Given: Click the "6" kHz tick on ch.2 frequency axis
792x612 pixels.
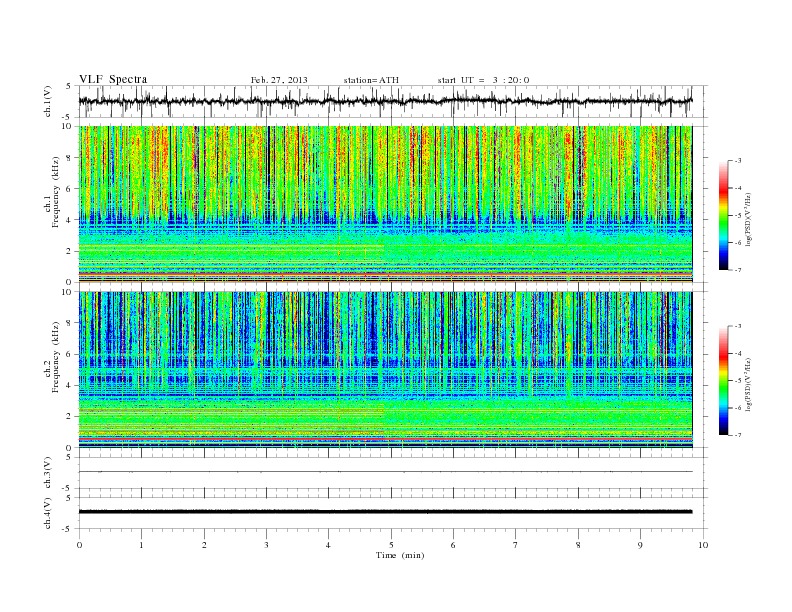Looking at the screenshot, I should click(x=69, y=354).
